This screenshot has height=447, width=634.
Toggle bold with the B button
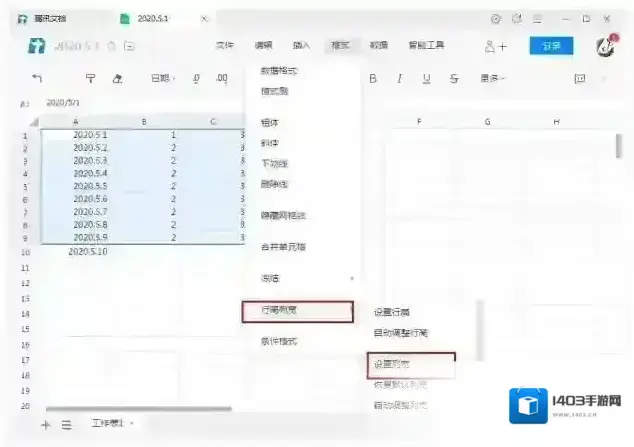[373, 79]
